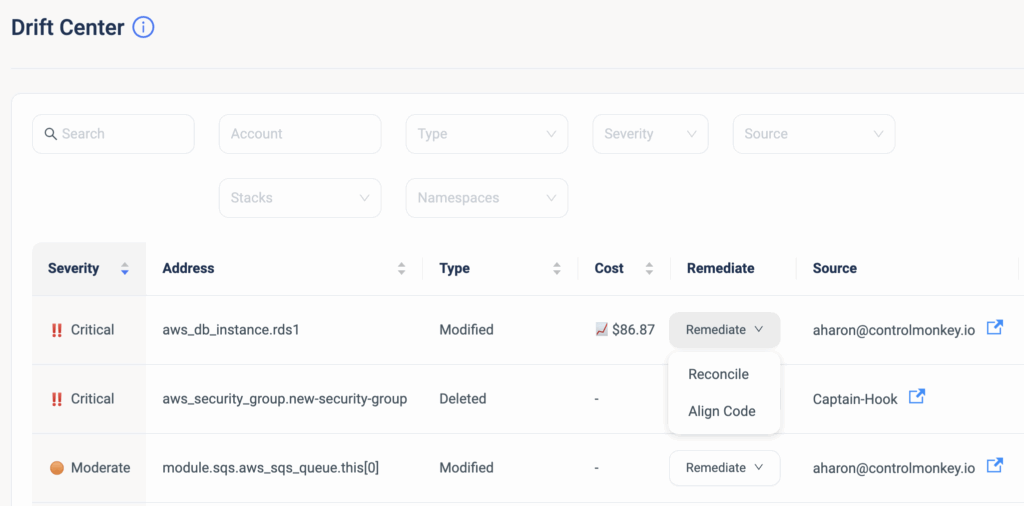Click the Account filter field
The image size is (1024, 506).
pyautogui.click(x=299, y=134)
